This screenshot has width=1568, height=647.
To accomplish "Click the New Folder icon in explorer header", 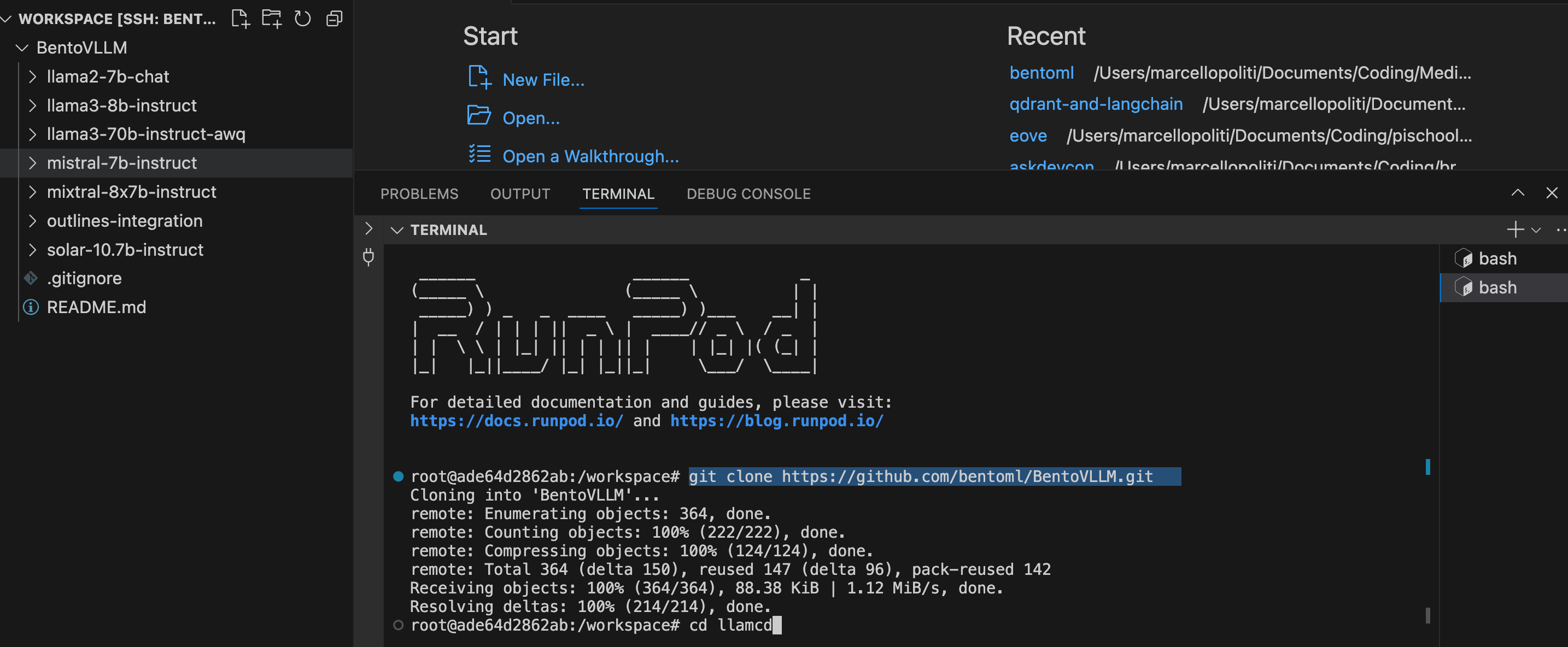I will 272,19.
